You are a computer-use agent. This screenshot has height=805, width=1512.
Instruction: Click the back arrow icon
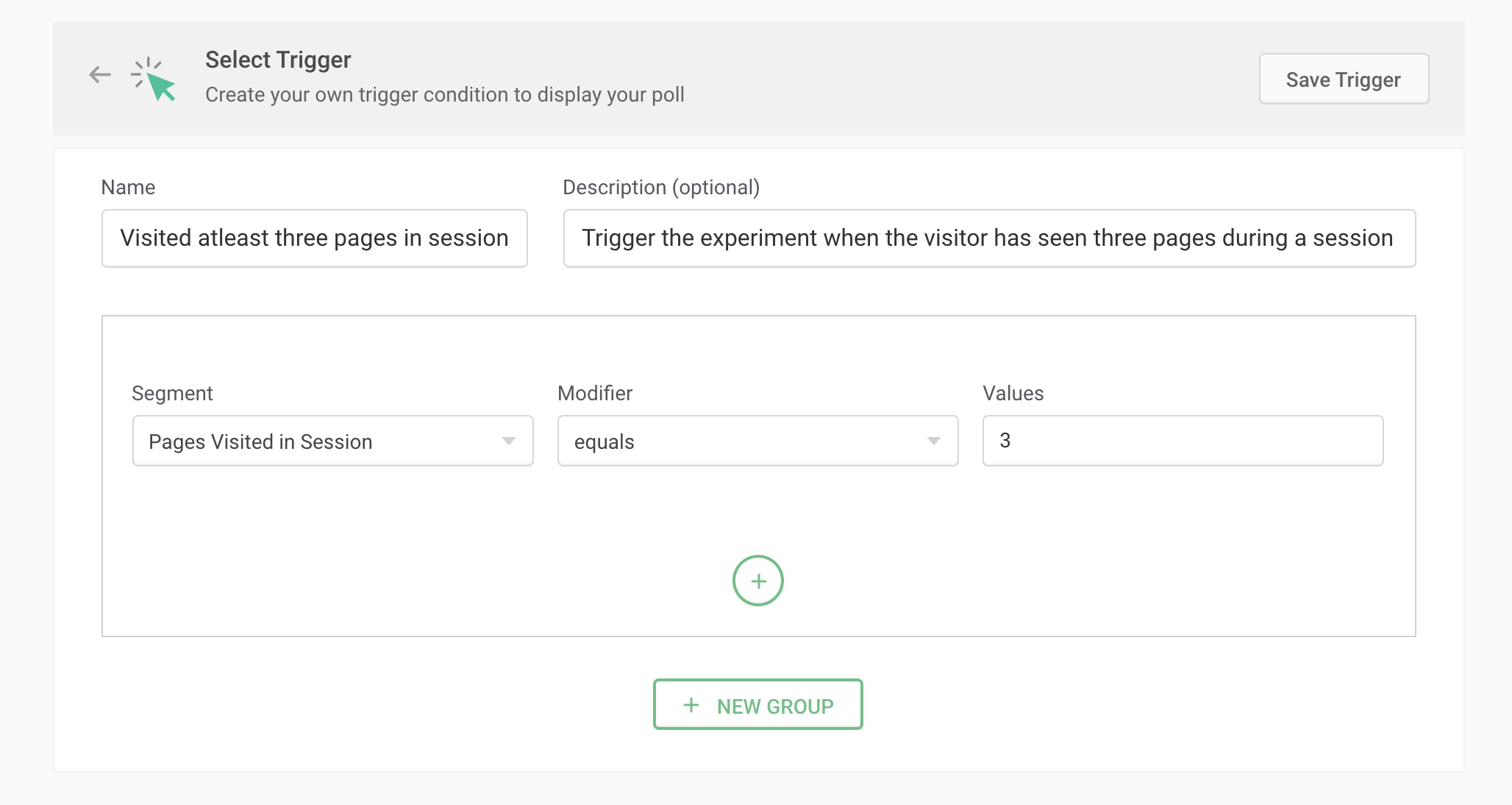pyautogui.click(x=100, y=75)
